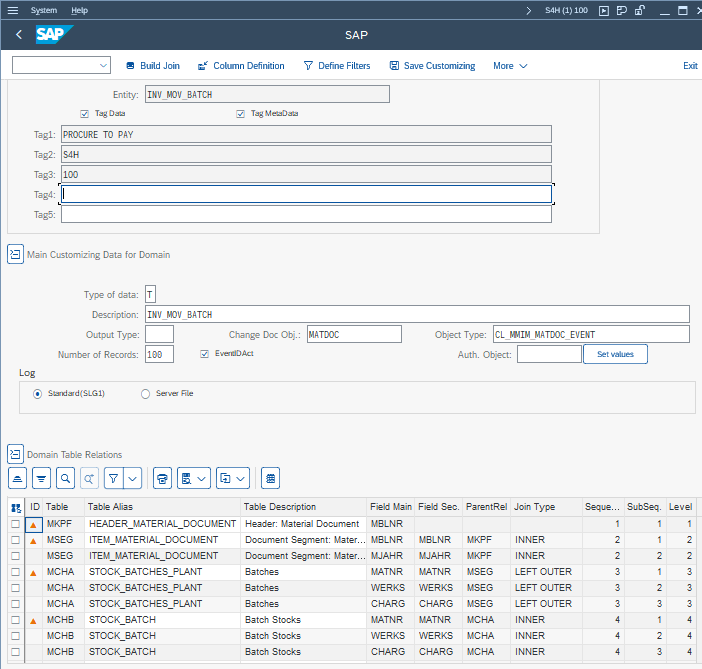This screenshot has width=702, height=669.
Task: Click the Find Next icon in table toolbar
Action: (89, 478)
